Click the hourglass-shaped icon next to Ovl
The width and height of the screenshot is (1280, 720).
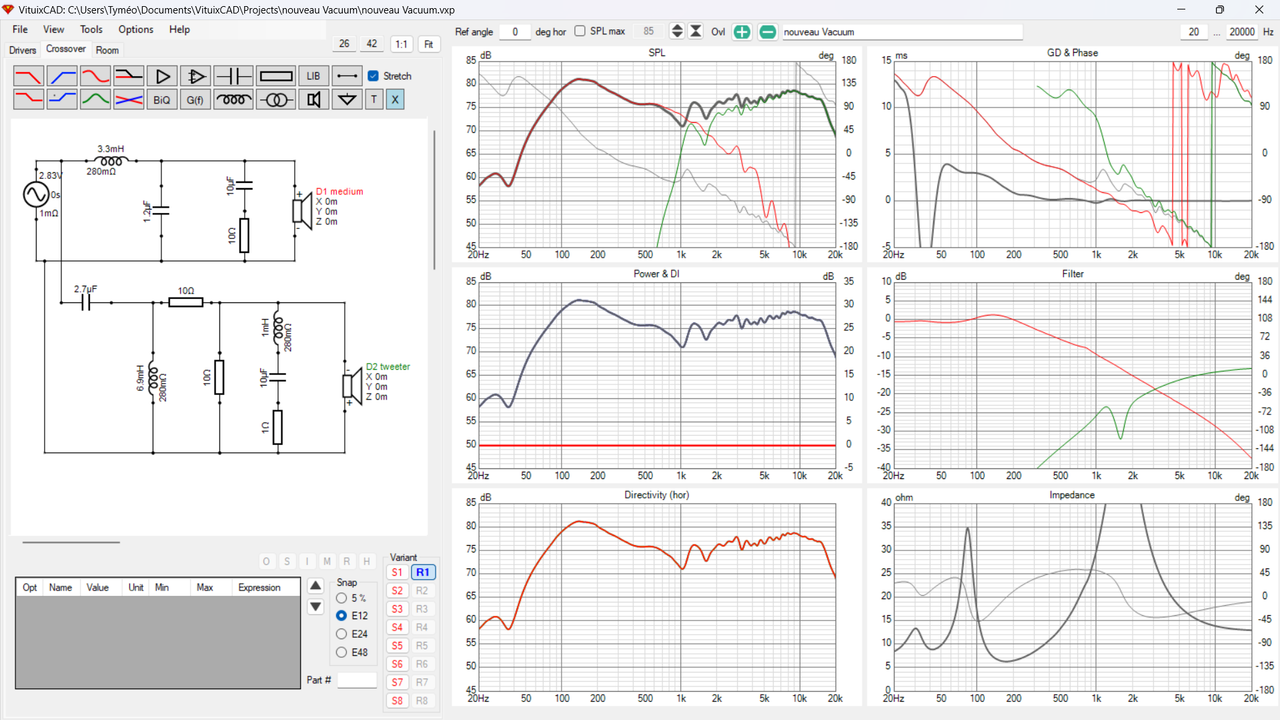tap(696, 32)
